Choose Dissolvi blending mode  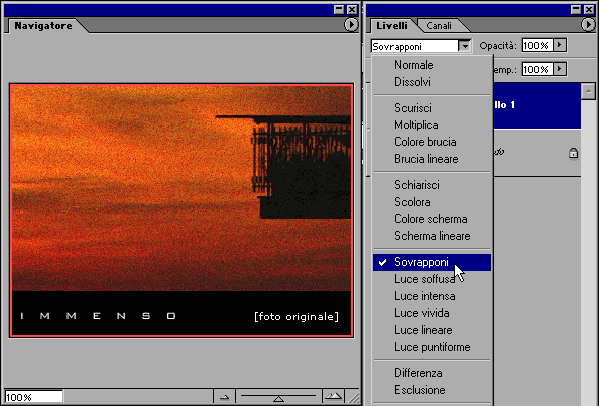pyautogui.click(x=432, y=82)
